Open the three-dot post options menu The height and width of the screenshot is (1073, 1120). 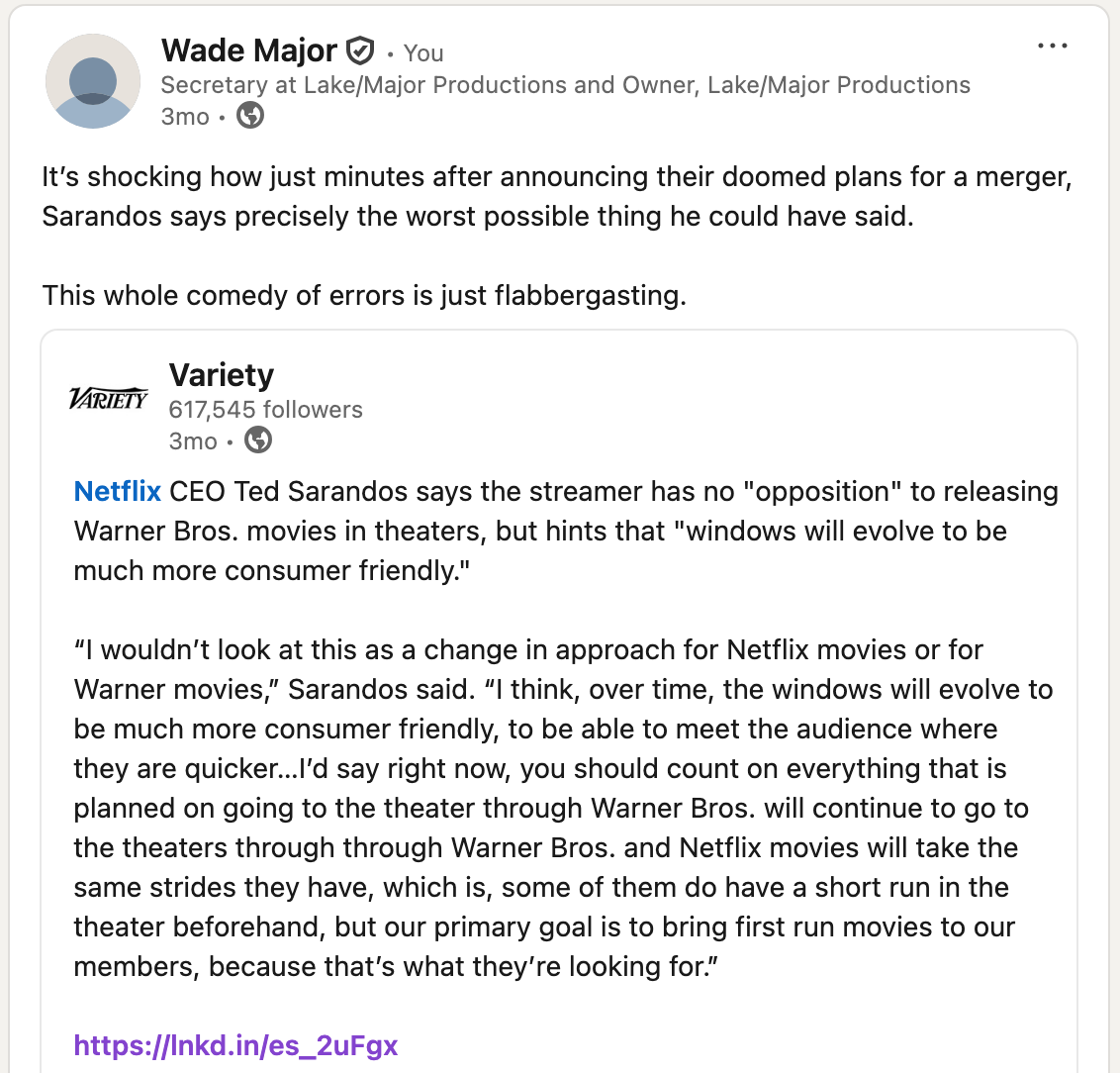point(1052,46)
